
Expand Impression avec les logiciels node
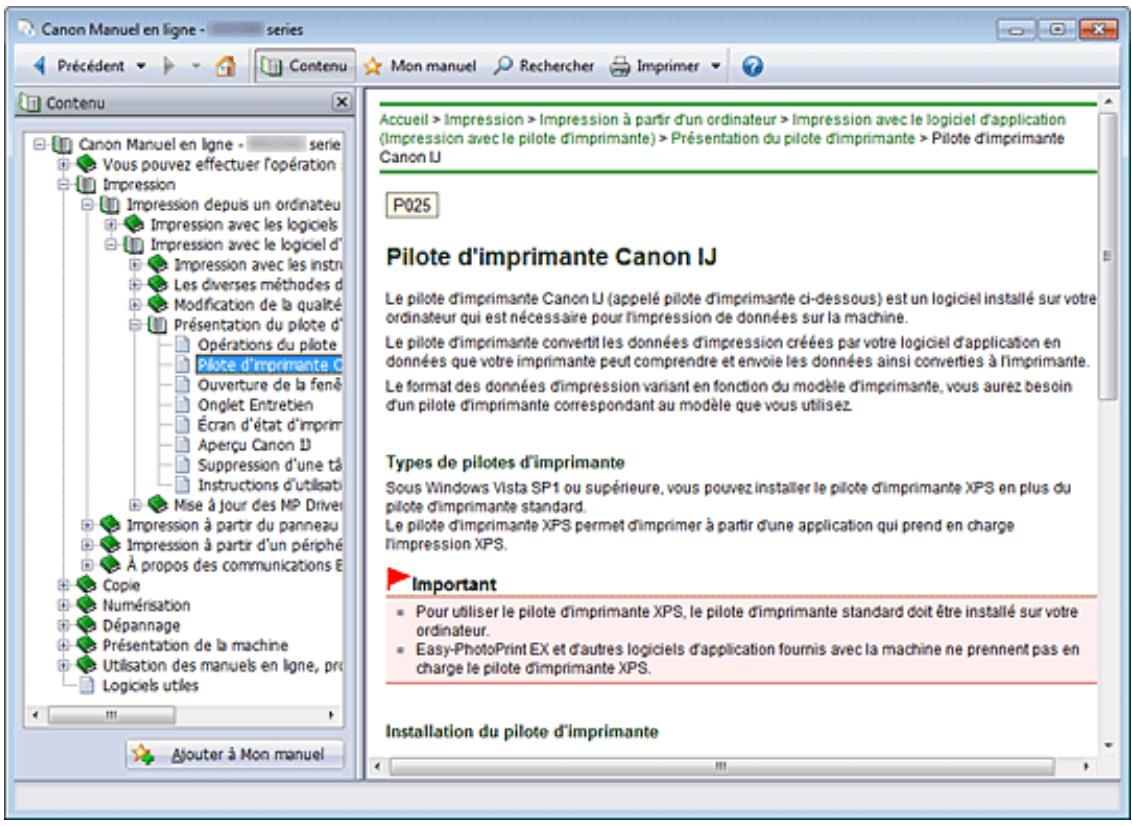click(111, 225)
